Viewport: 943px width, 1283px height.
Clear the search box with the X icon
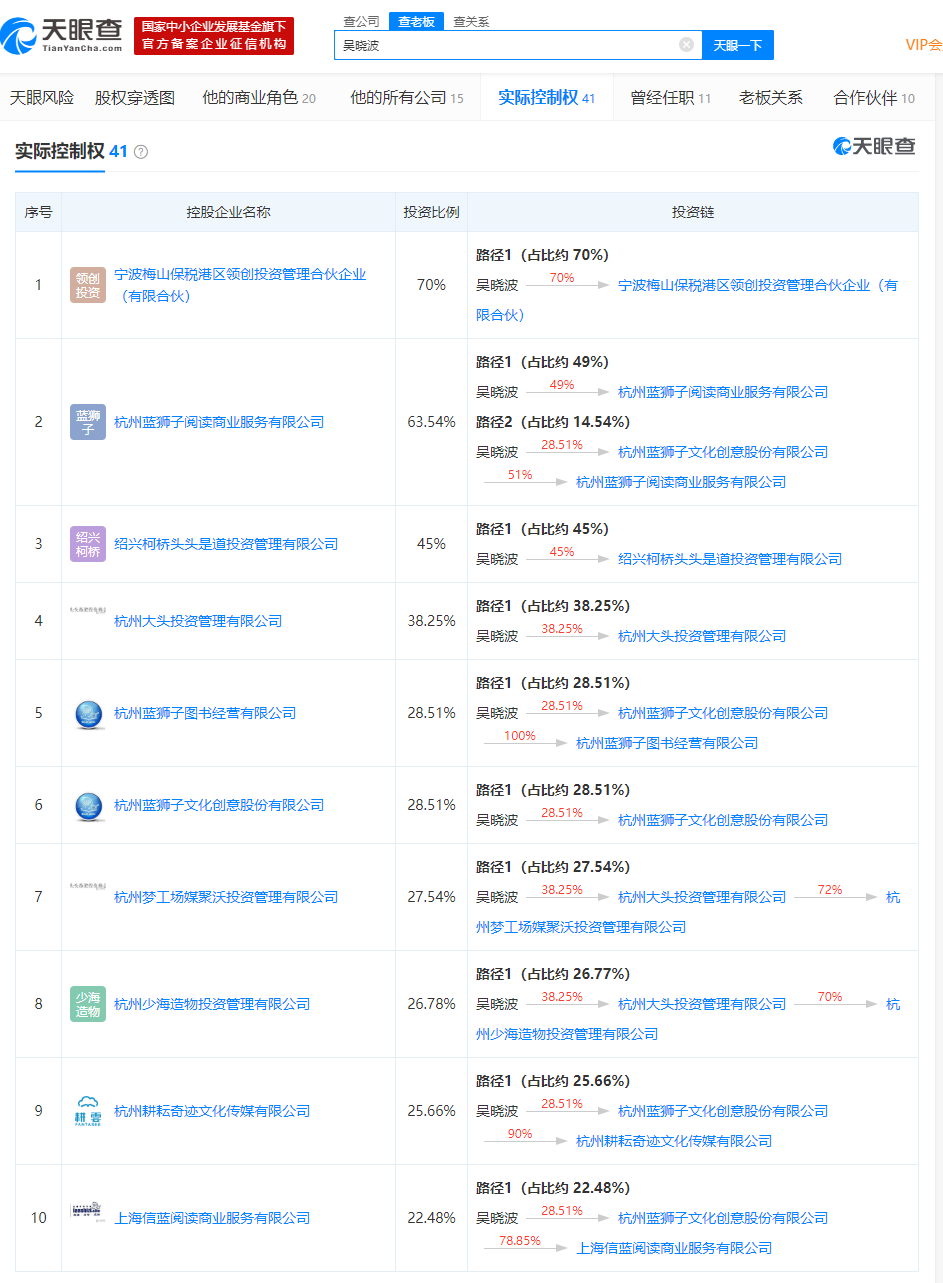[686, 45]
